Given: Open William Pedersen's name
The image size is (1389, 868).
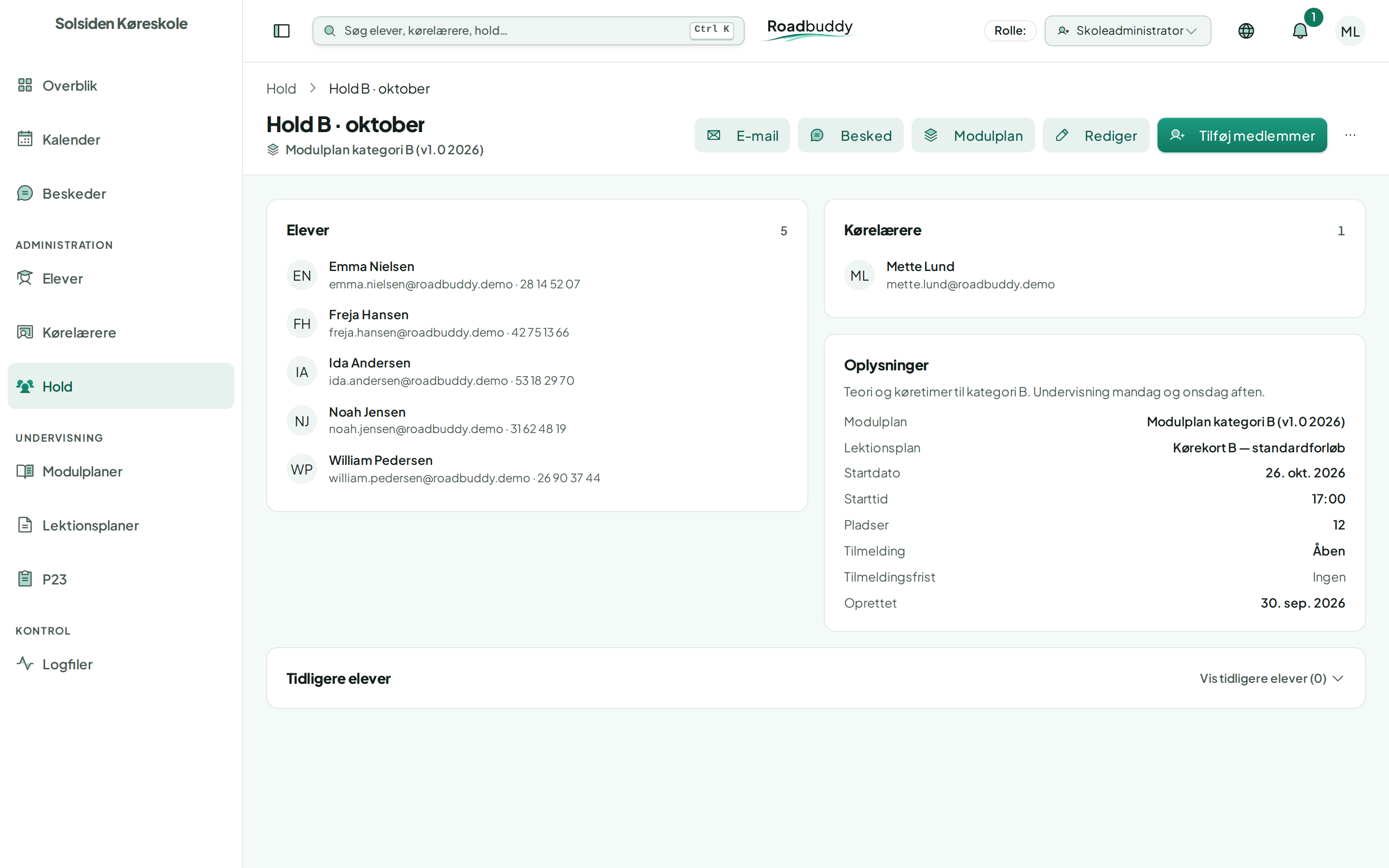Looking at the screenshot, I should 381,461.
